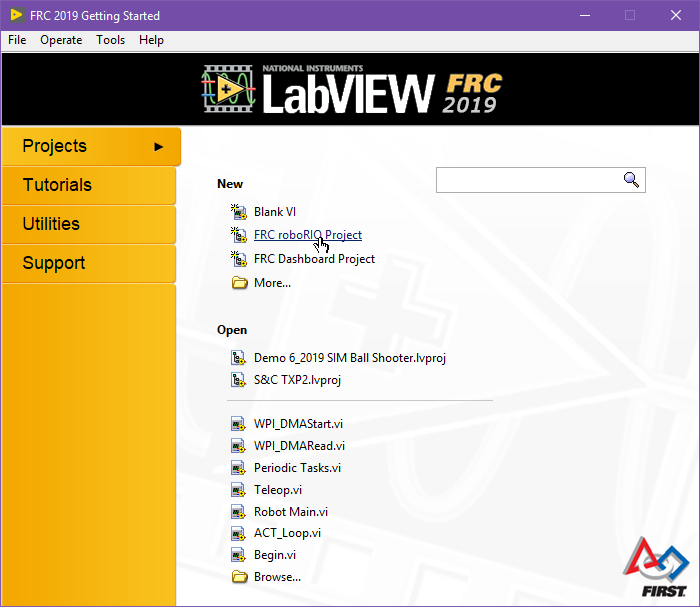This screenshot has height=607, width=700.
Task: Create a new FRC Dashboard Project
Action: pyautogui.click(x=314, y=259)
